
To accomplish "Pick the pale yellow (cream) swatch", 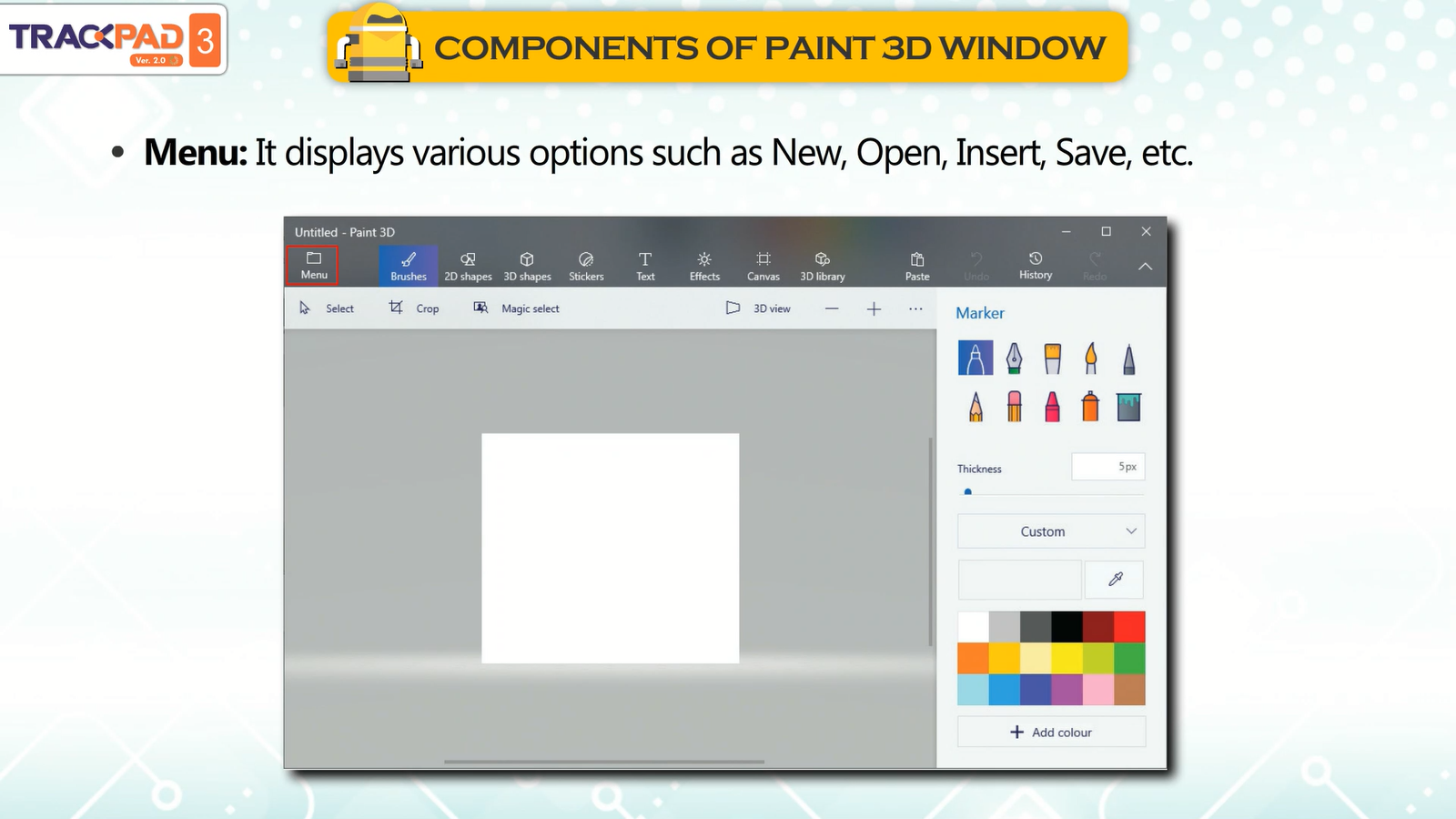I will [x=1036, y=658].
